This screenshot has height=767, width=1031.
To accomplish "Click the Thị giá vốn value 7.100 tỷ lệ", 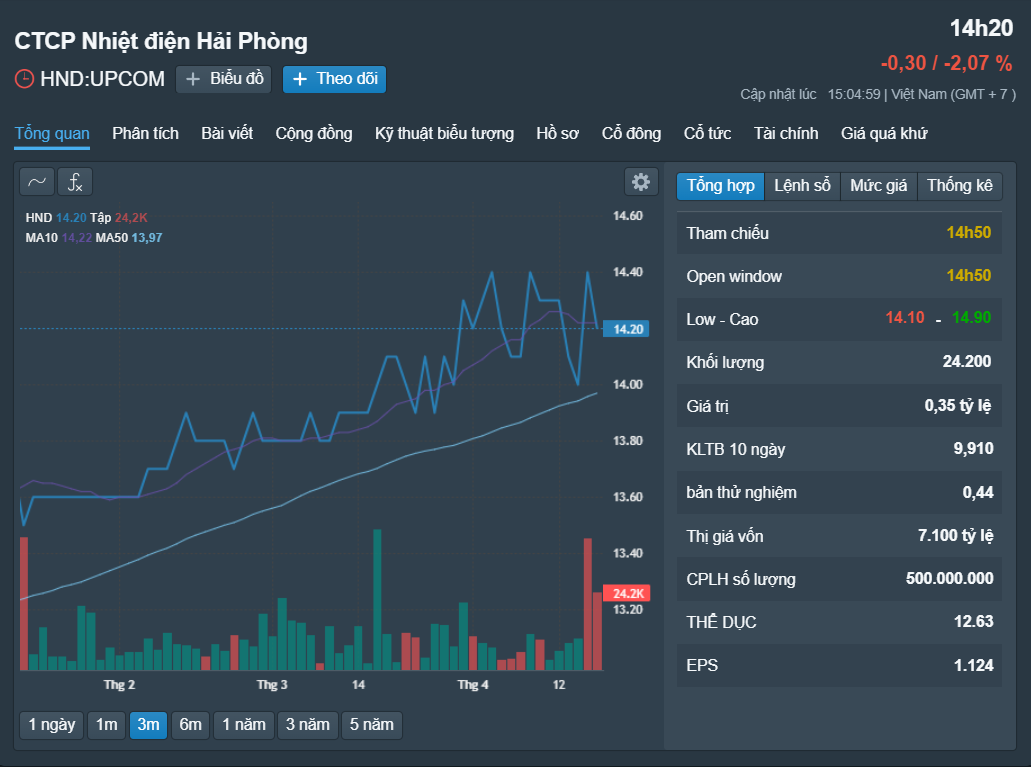I will click(955, 535).
